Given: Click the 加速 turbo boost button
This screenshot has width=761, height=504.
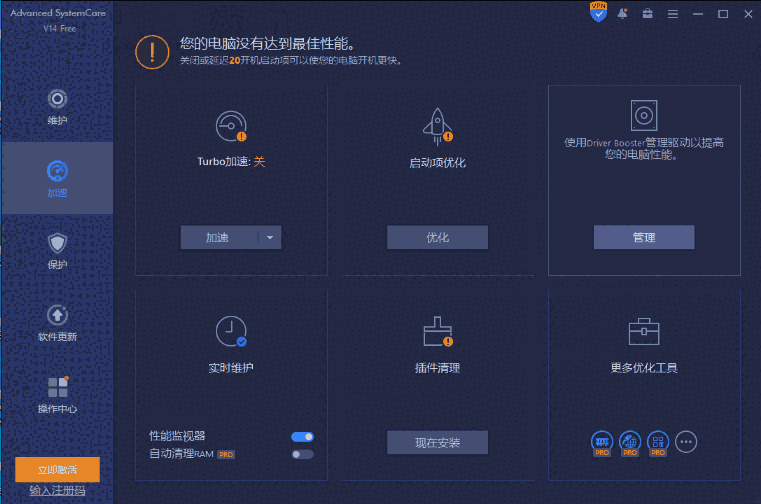Looking at the screenshot, I should coord(219,237).
